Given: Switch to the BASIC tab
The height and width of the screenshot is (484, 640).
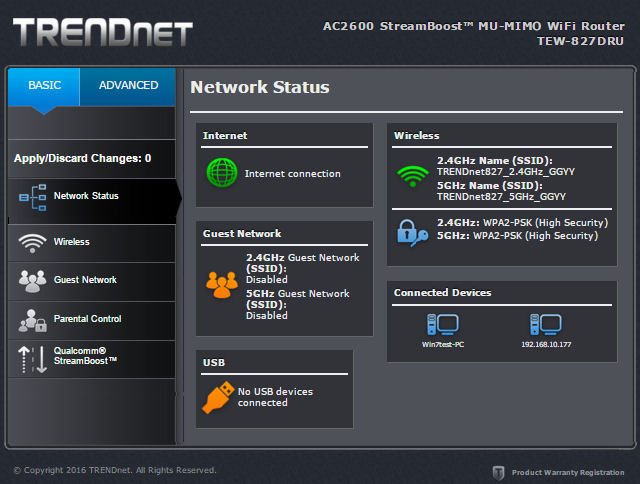Looking at the screenshot, I should pyautogui.click(x=44, y=87).
